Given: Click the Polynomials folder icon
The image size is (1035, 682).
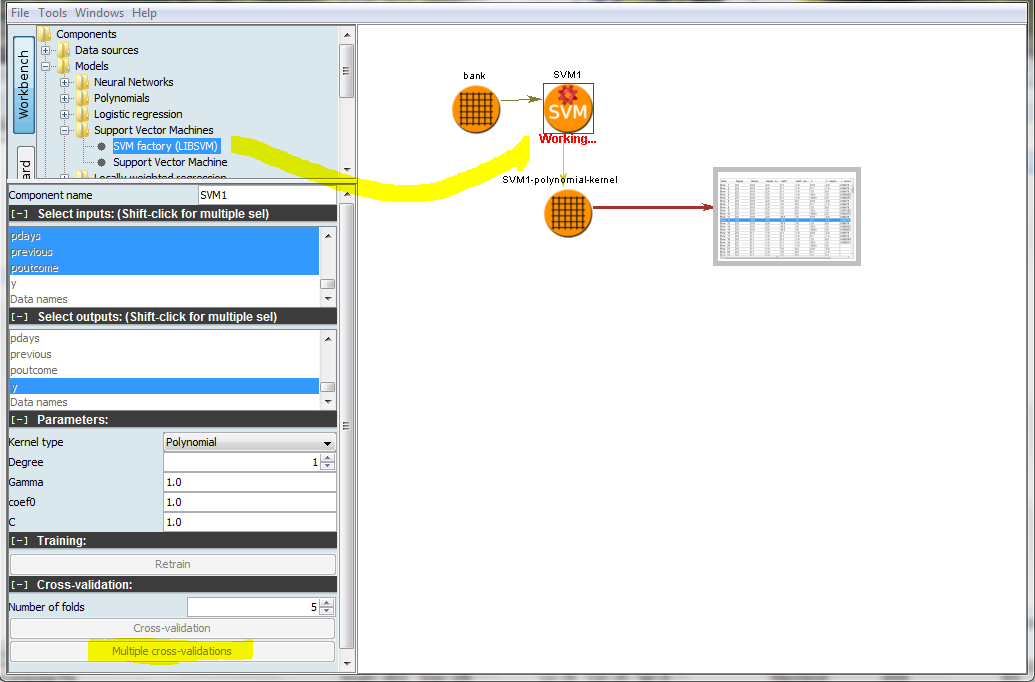Looking at the screenshot, I should (x=83, y=98).
